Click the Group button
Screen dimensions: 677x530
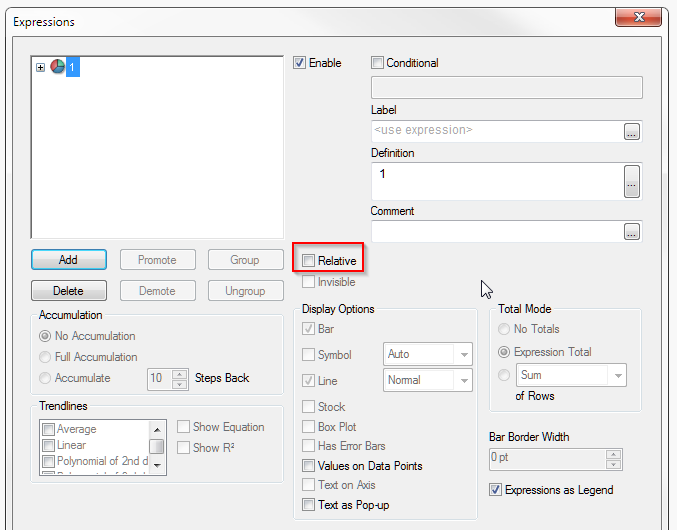coord(245,260)
